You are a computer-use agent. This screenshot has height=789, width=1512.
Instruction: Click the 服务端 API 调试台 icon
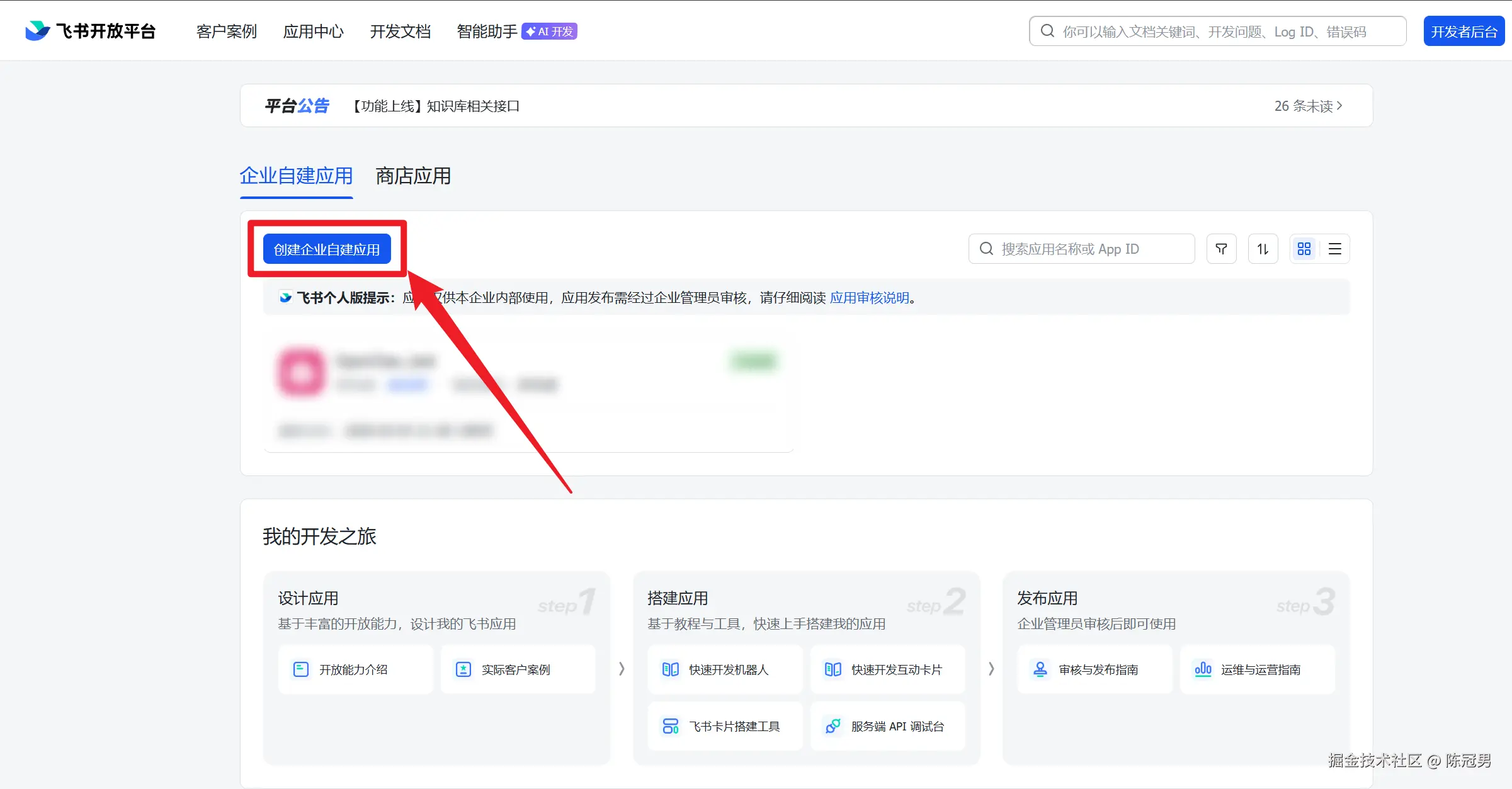pyautogui.click(x=833, y=725)
